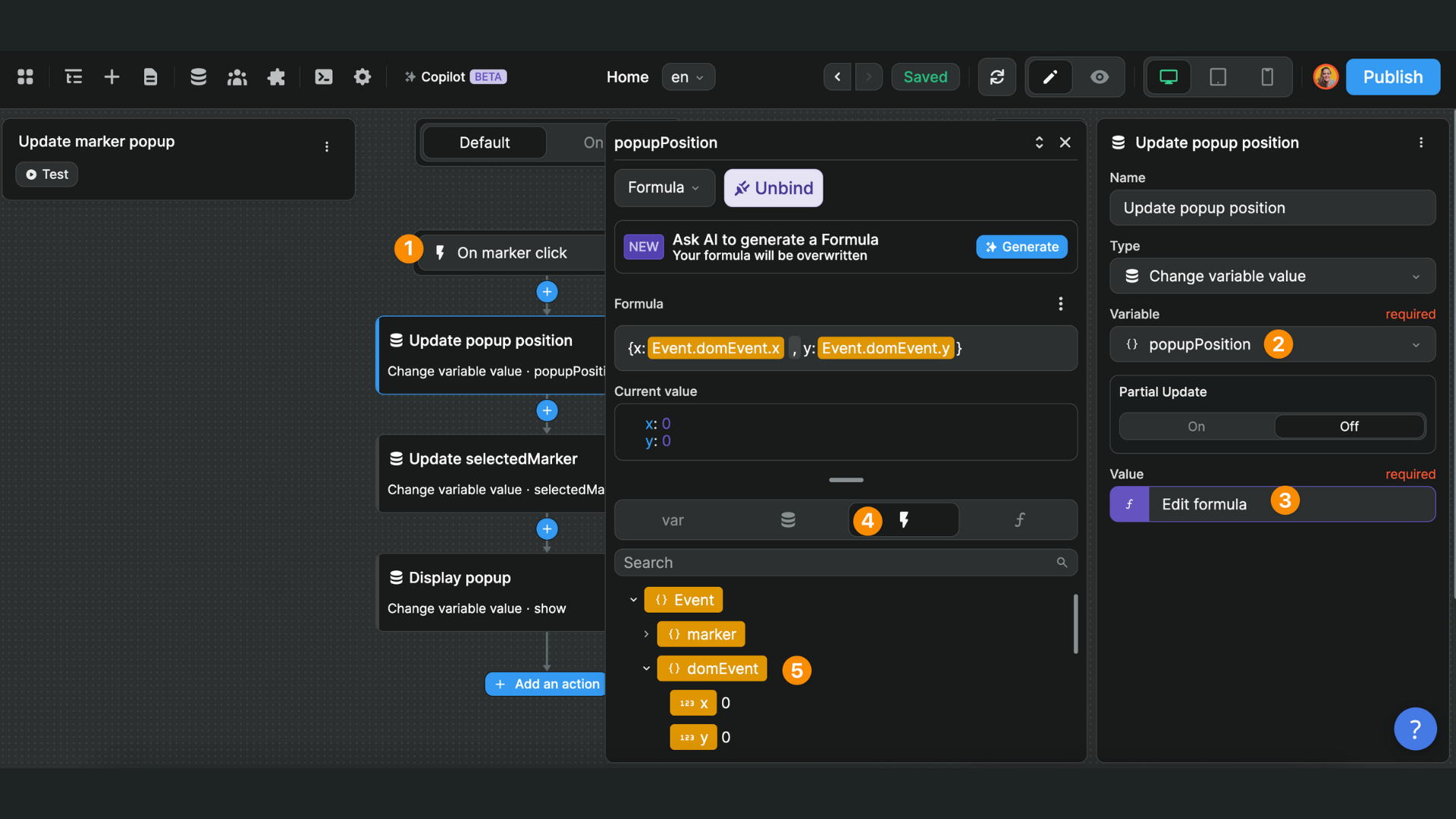Open the dev console terminal icon
Viewport: 1456px width, 819px height.
(324, 77)
